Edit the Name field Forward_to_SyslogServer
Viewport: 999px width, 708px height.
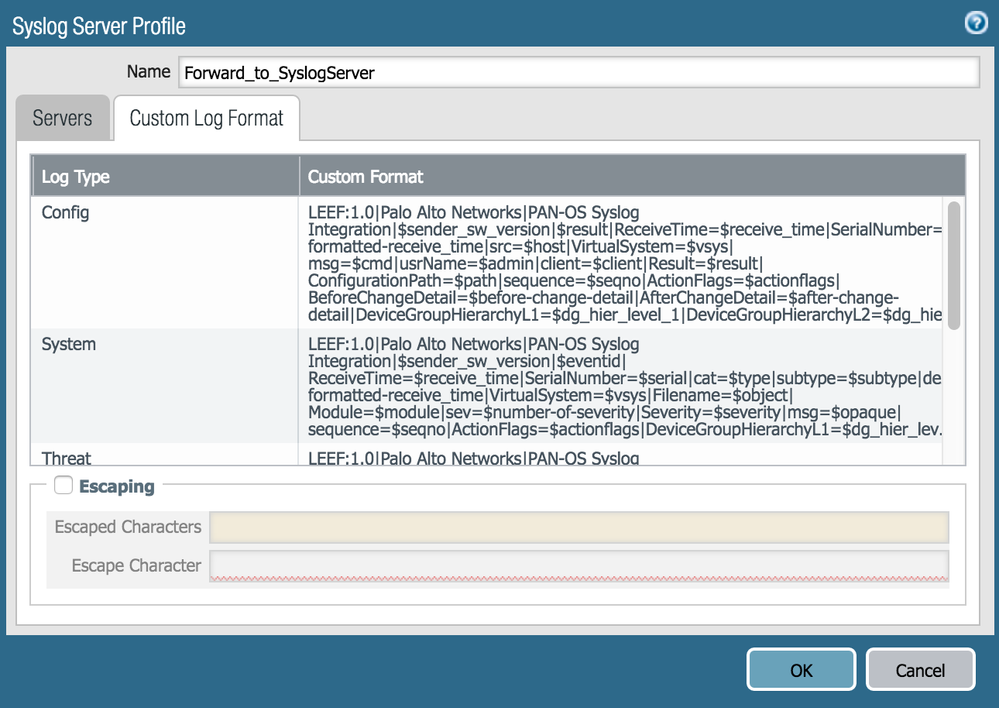pyautogui.click(x=579, y=73)
